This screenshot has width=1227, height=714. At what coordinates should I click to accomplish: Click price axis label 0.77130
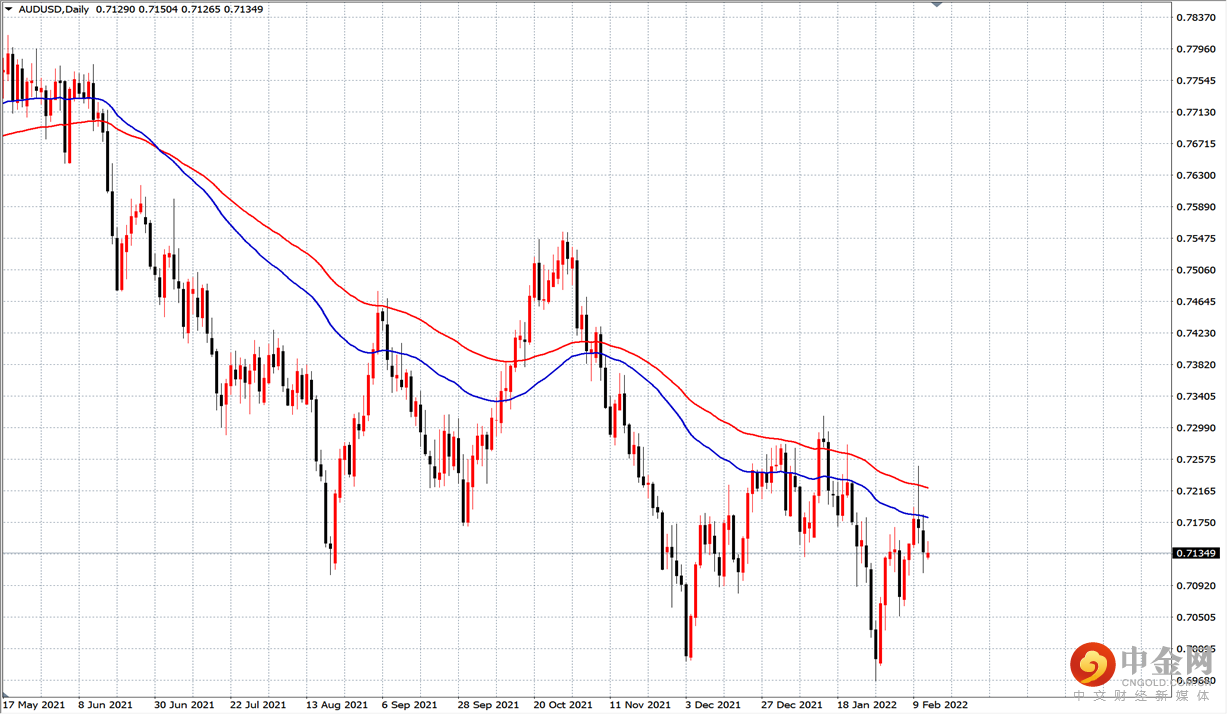tap(1195, 112)
